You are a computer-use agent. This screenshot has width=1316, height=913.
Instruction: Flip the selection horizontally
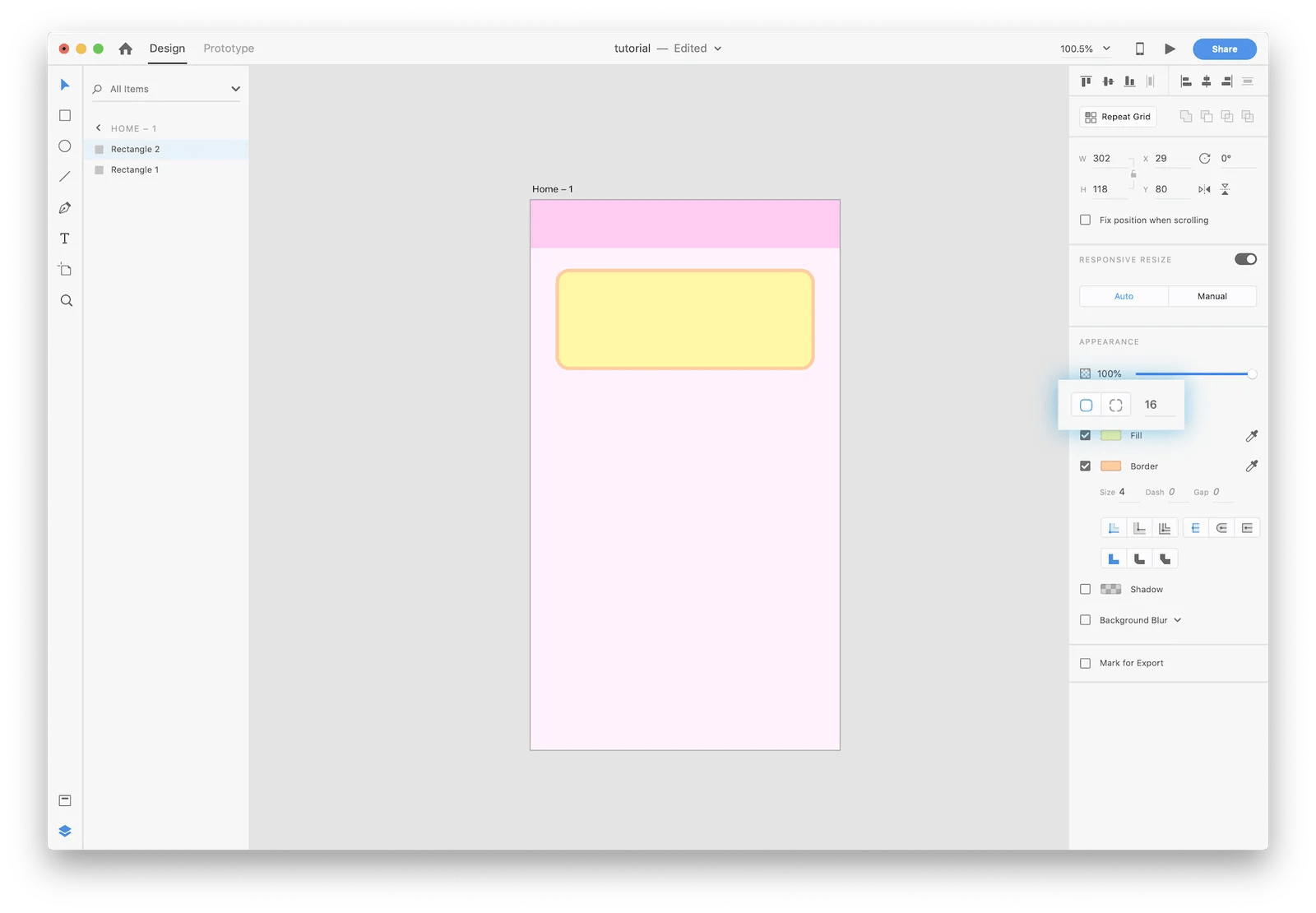(x=1204, y=189)
